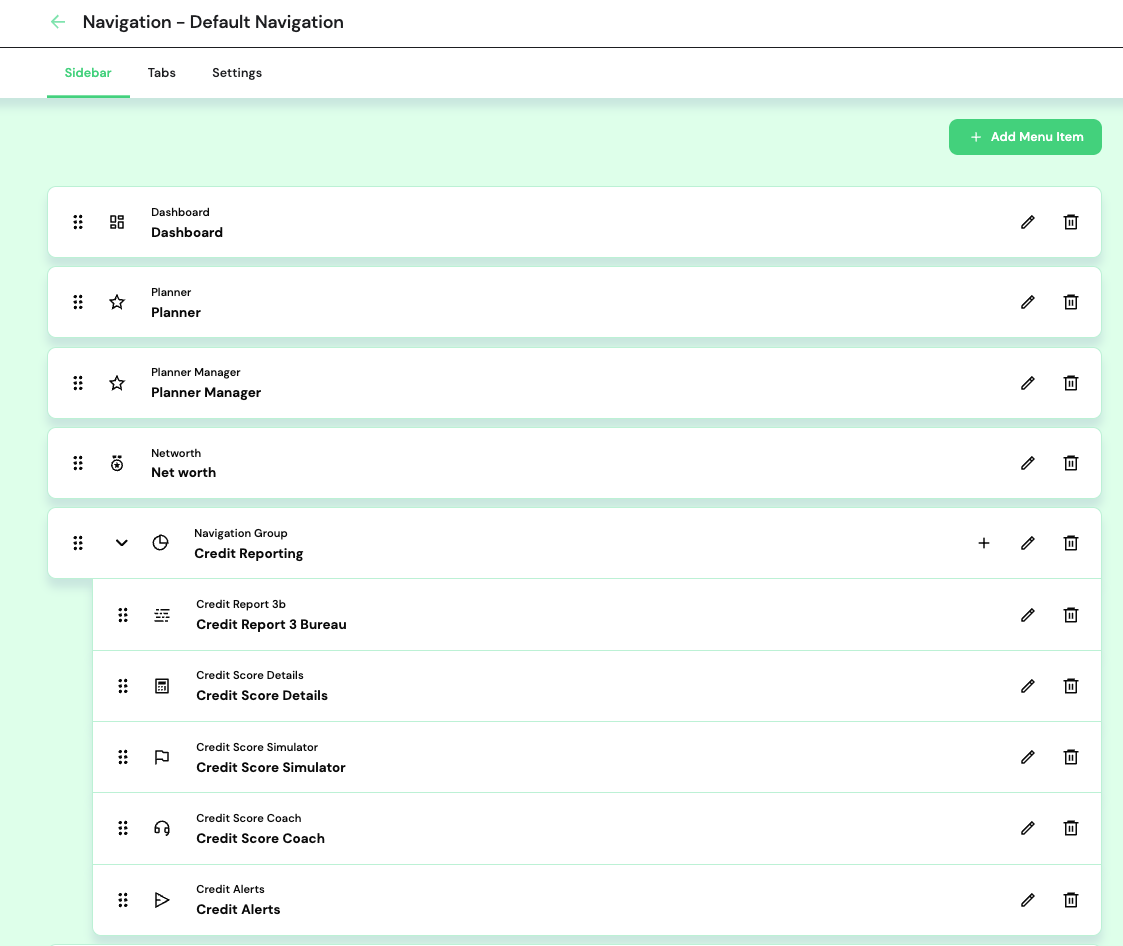The height and width of the screenshot is (946, 1123).
Task: Delete the Dashboard menu item
Action: point(1071,222)
